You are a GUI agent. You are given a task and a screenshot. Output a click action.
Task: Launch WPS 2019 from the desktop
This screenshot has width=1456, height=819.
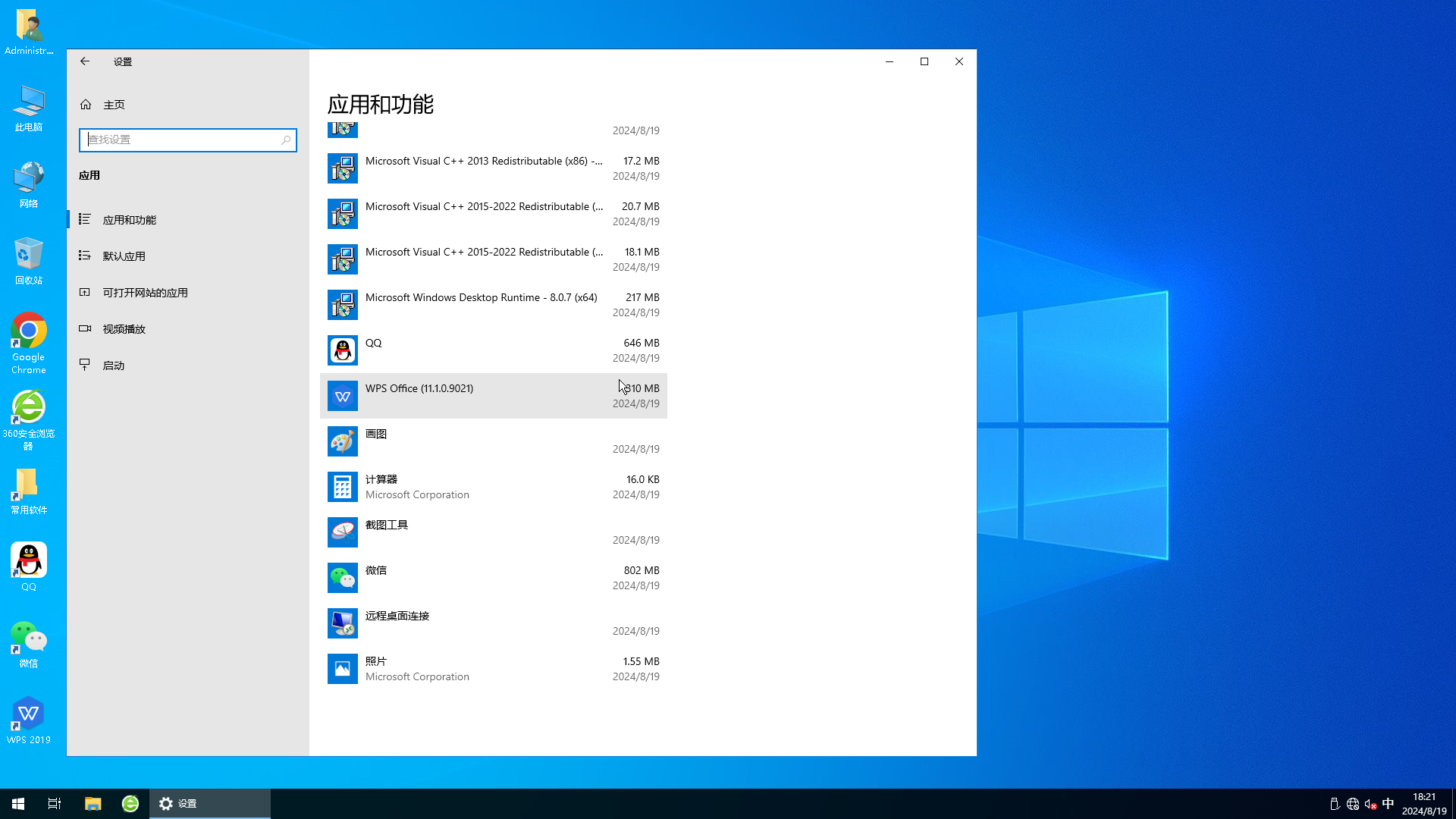(29, 720)
